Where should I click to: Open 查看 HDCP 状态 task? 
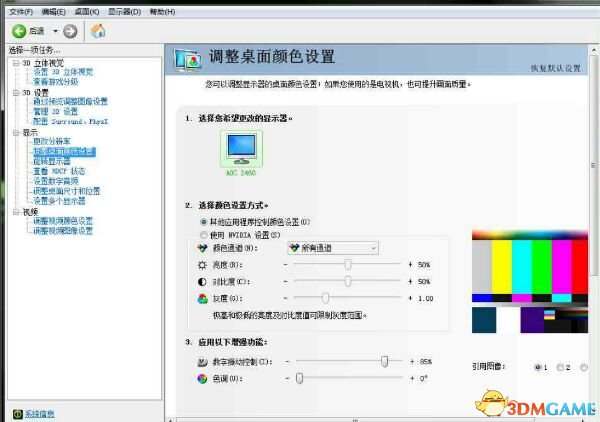point(59,171)
